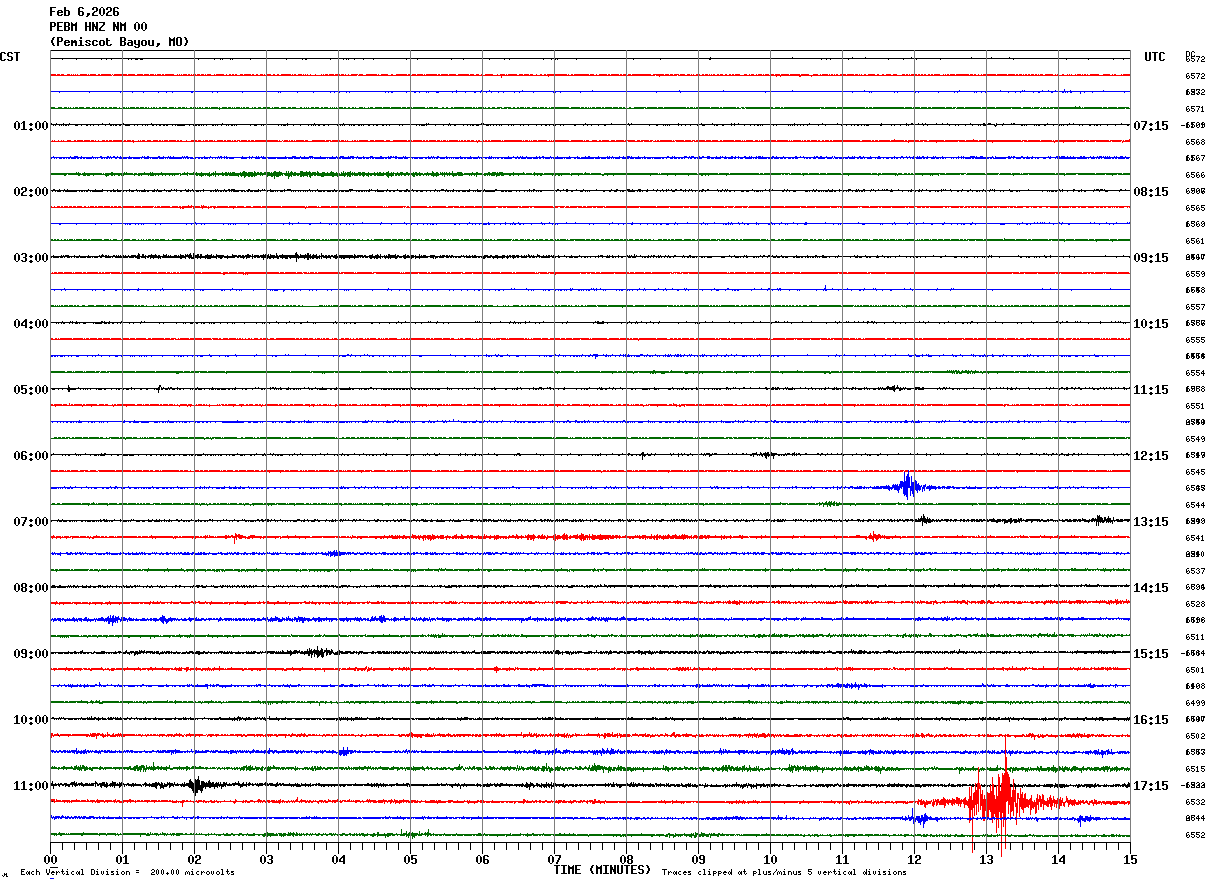Click the DC value 6571
This screenshot has height=886, width=1210.
[1194, 109]
